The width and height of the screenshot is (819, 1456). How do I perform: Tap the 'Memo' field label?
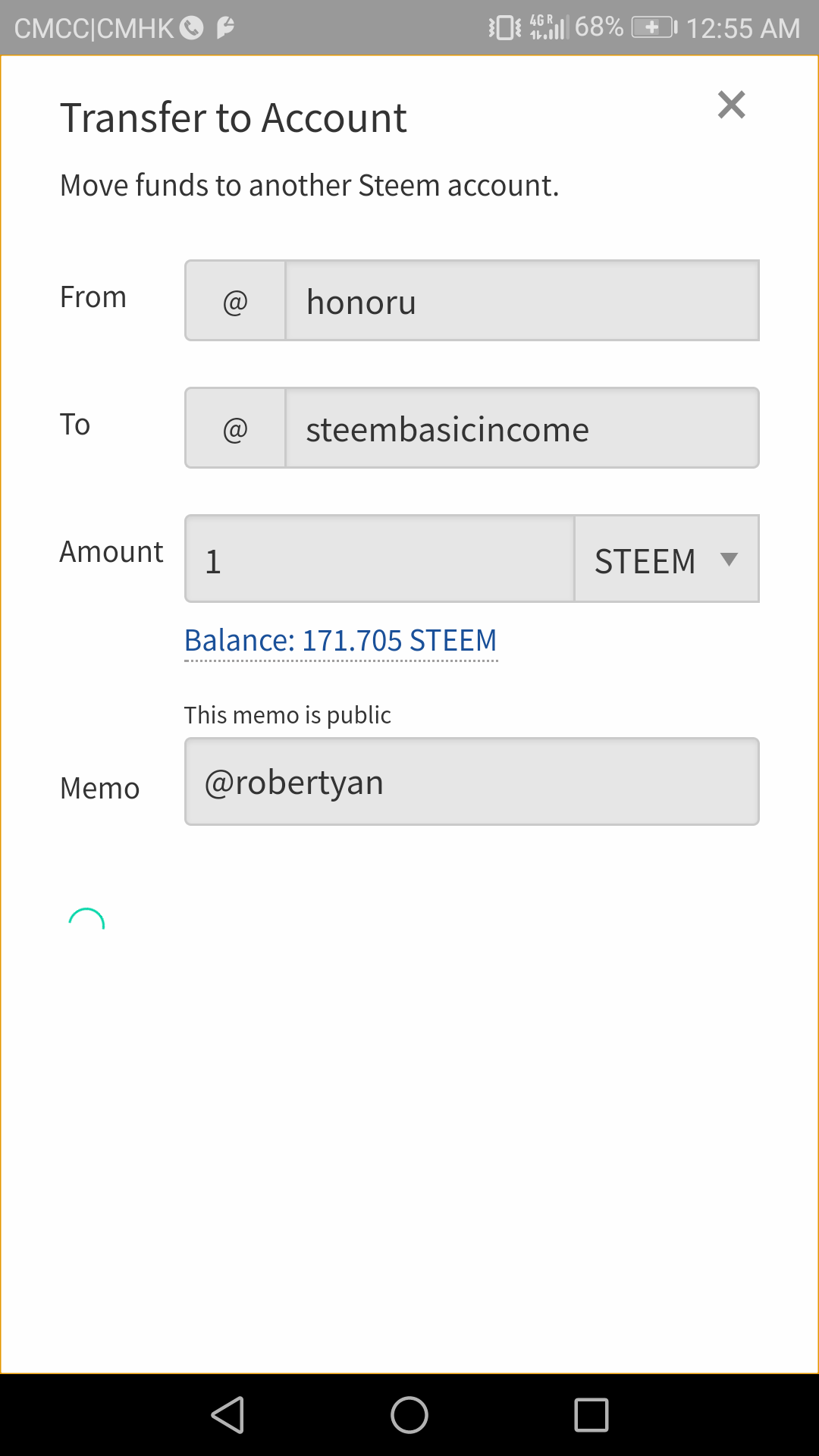pos(100,789)
